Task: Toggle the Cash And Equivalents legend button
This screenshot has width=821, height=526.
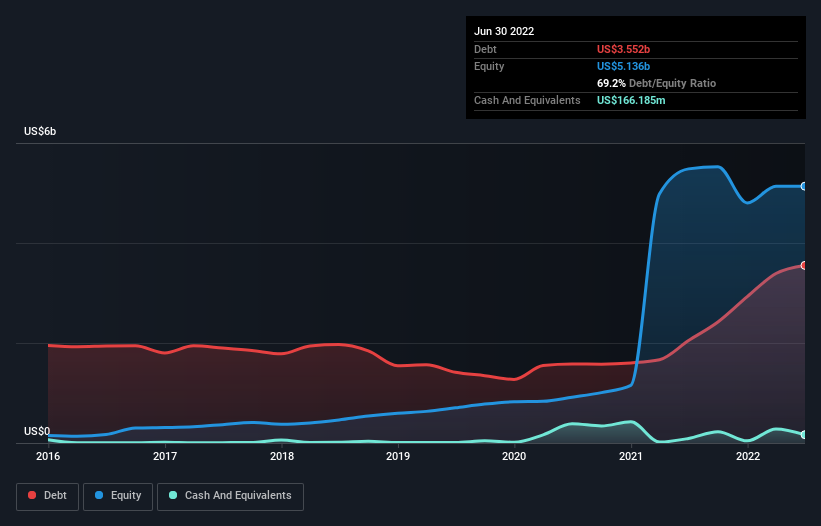Action: 230,496
